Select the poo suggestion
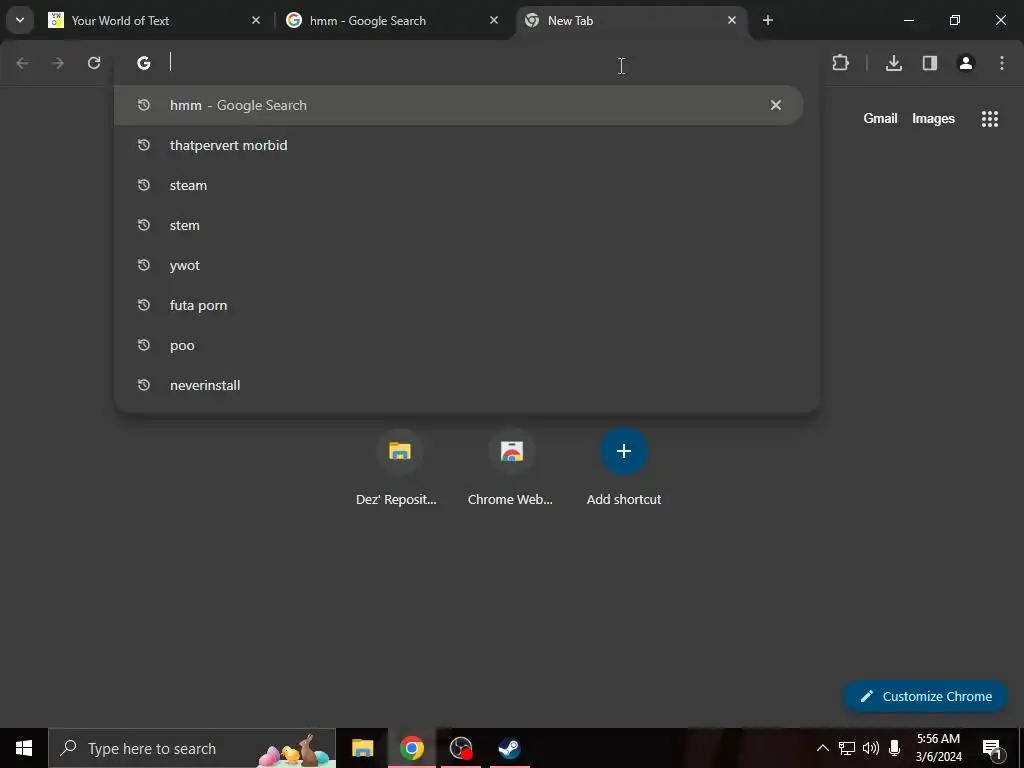 (x=467, y=345)
